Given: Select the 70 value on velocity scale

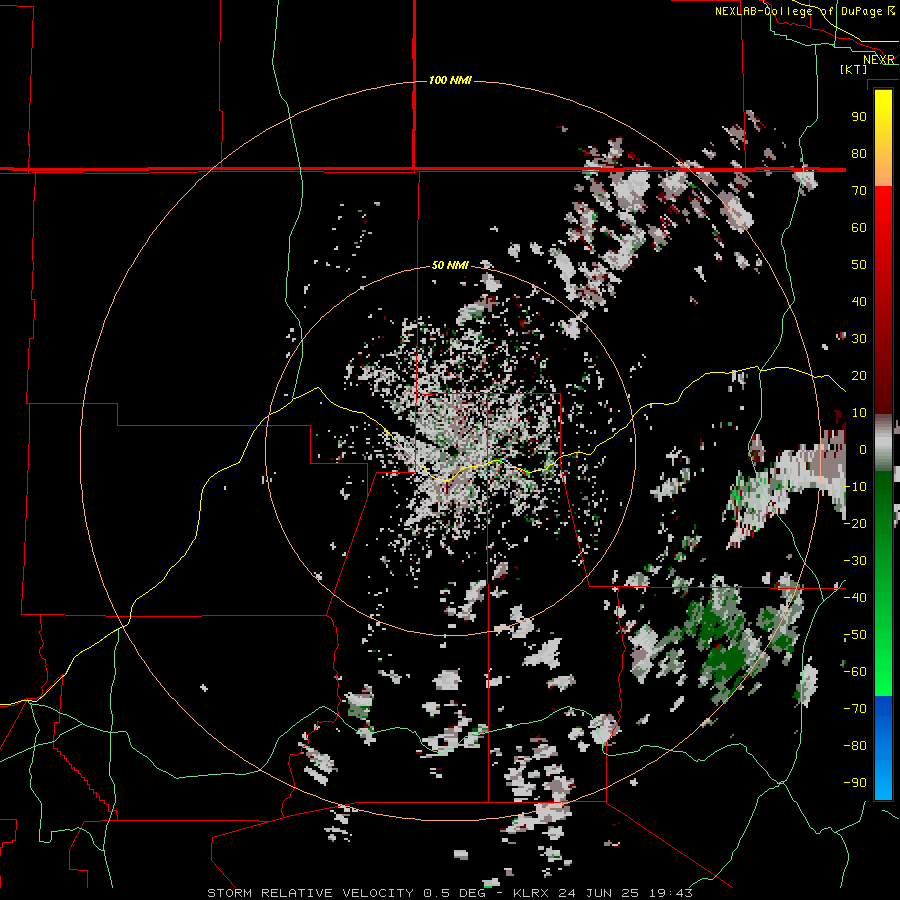Looking at the screenshot, I should coord(859,191).
